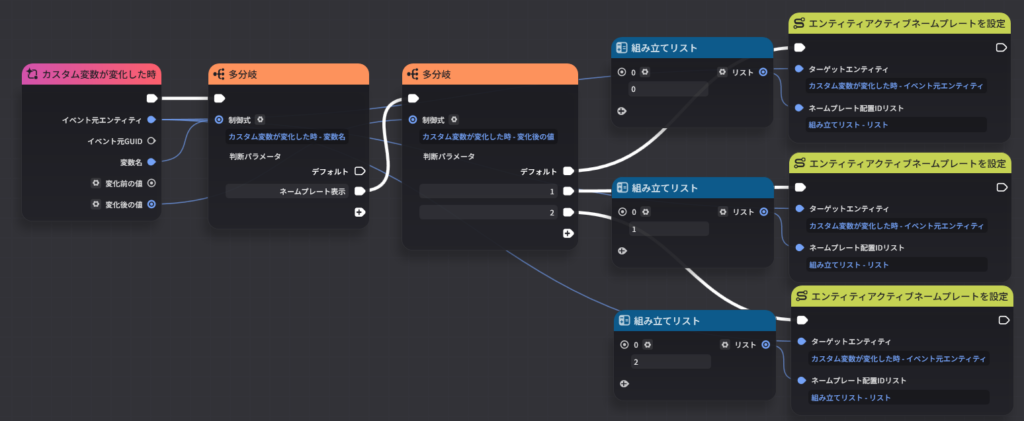Click header icon of 組み立てリスト node valued 0
Screen dimensions: 1024x421
pos(622,48)
